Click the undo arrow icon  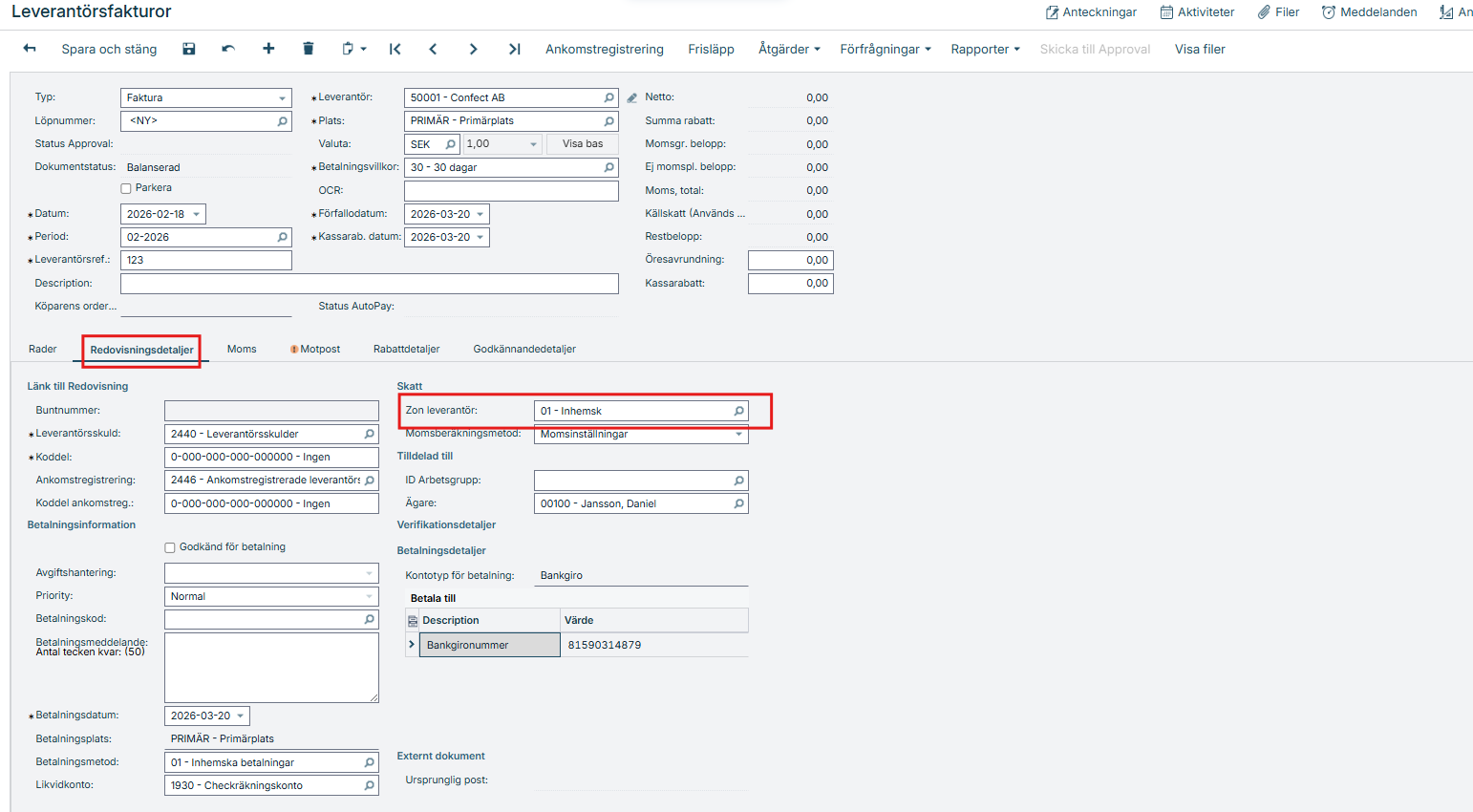[228, 49]
